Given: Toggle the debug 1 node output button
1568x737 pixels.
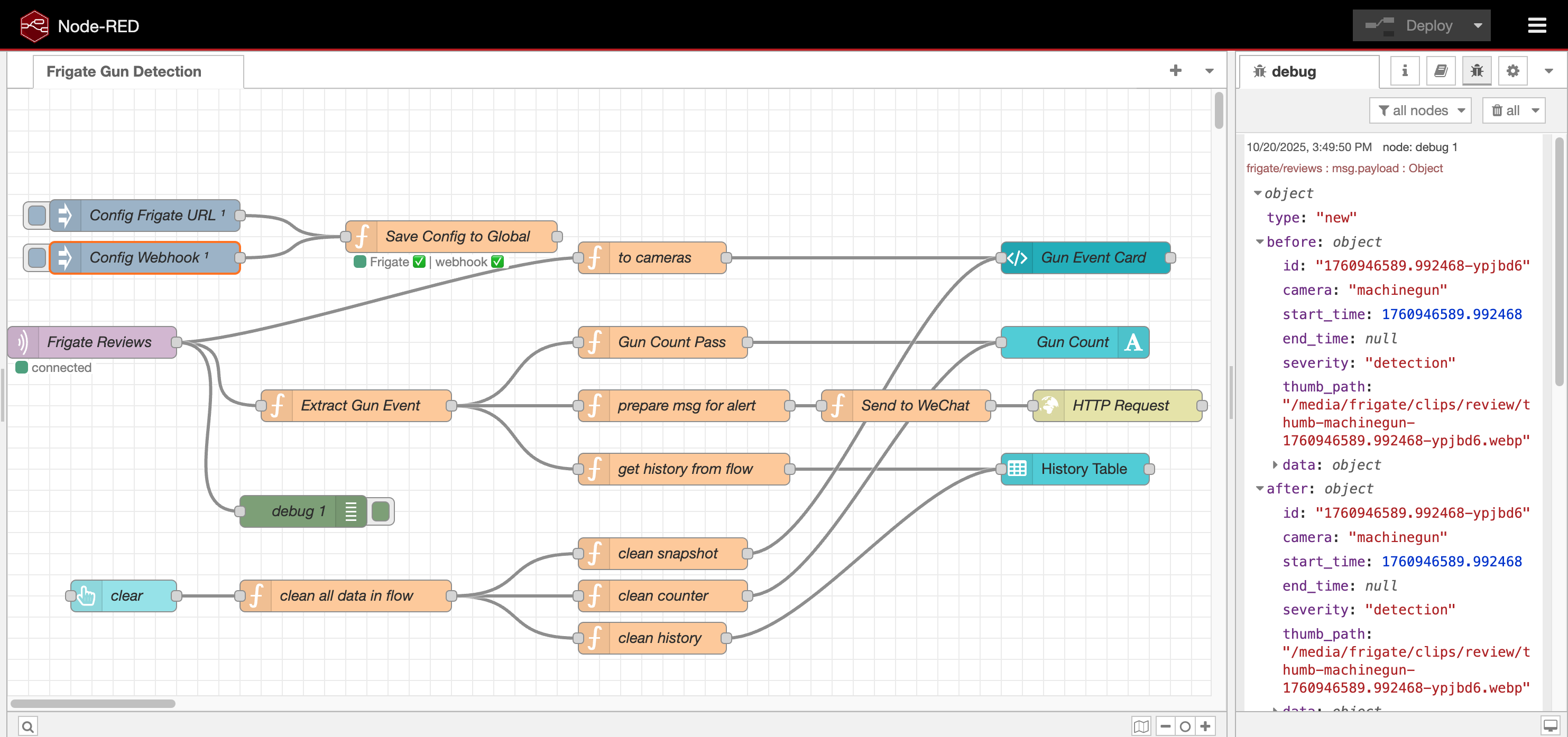Looking at the screenshot, I should point(381,511).
